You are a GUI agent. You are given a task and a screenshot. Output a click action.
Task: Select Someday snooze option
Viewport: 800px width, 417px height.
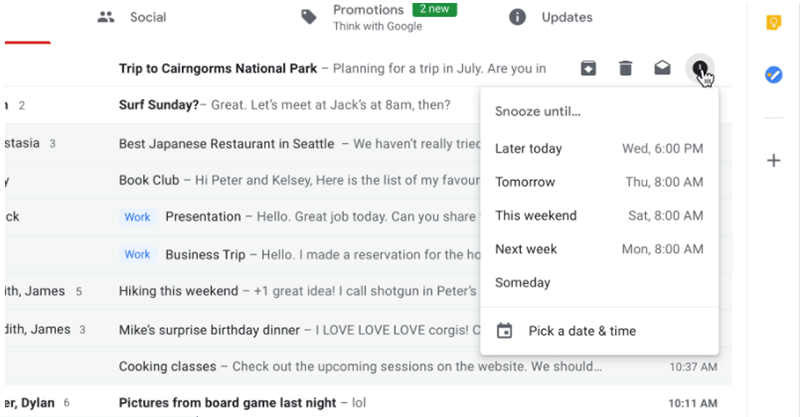[x=523, y=283]
